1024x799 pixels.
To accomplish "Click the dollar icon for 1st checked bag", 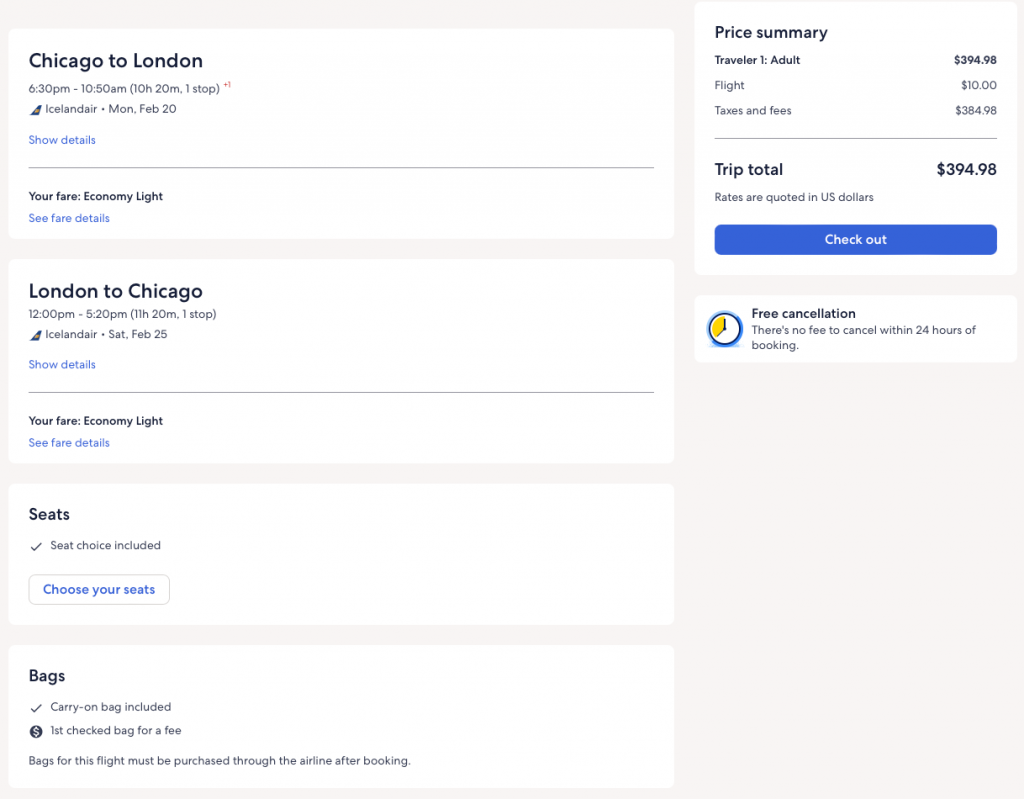I will pyautogui.click(x=37, y=731).
